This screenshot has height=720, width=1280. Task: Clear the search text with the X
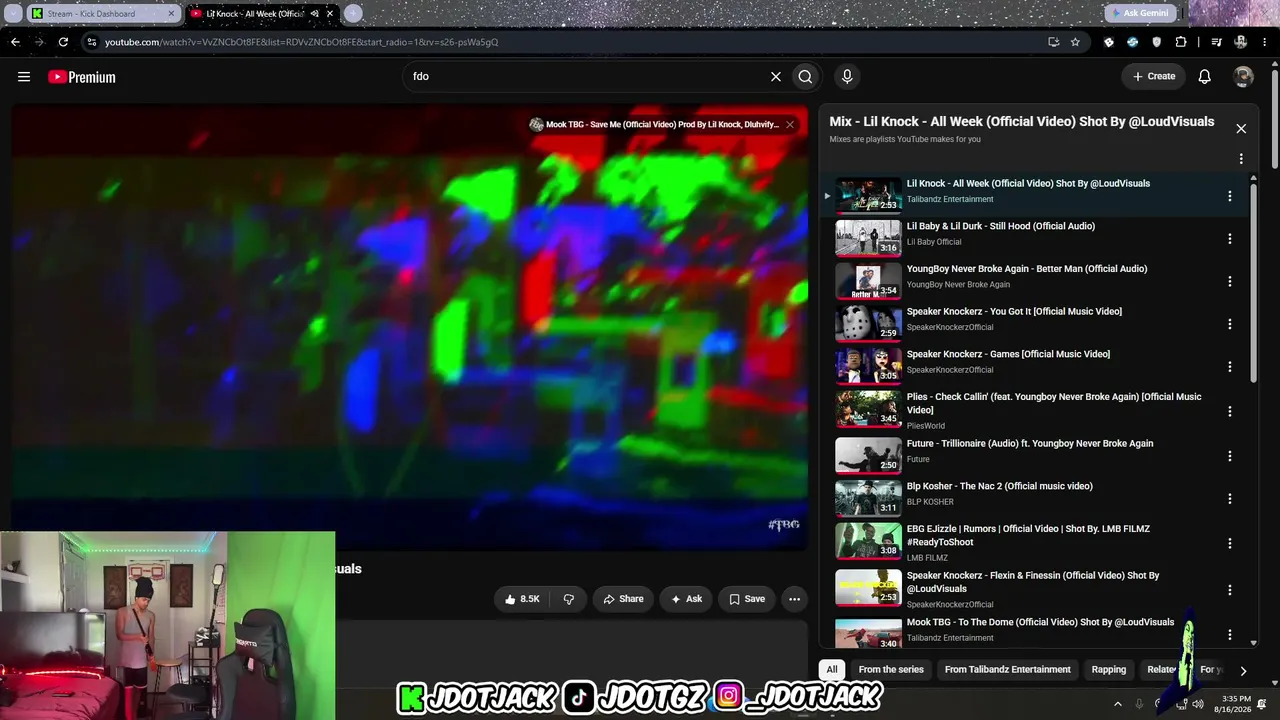(x=775, y=76)
